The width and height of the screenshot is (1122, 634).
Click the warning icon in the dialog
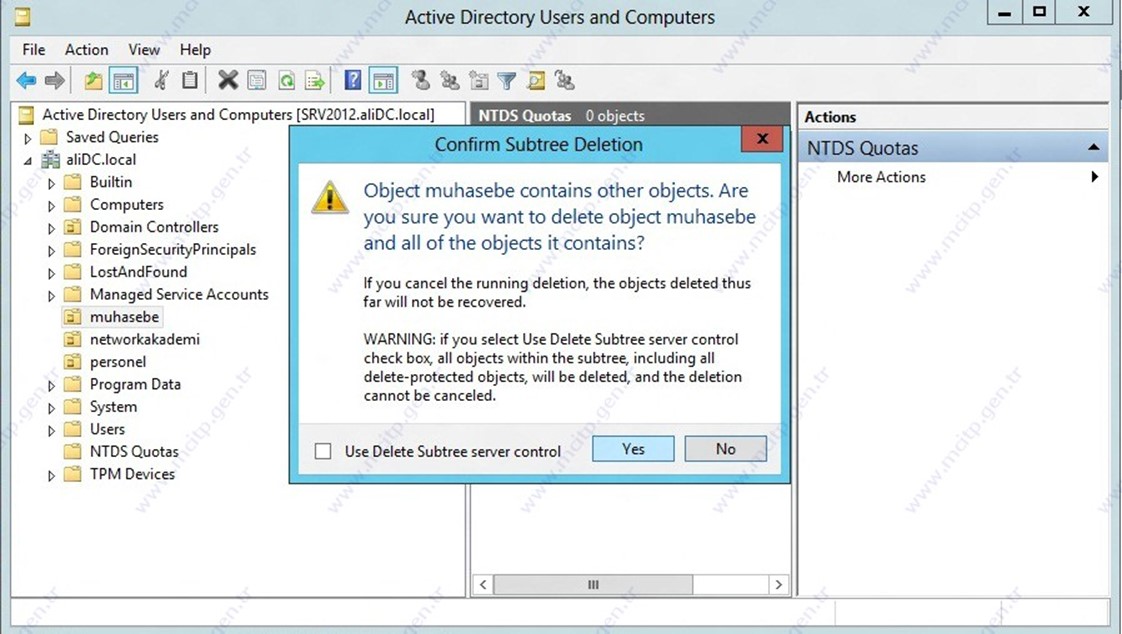(x=330, y=197)
